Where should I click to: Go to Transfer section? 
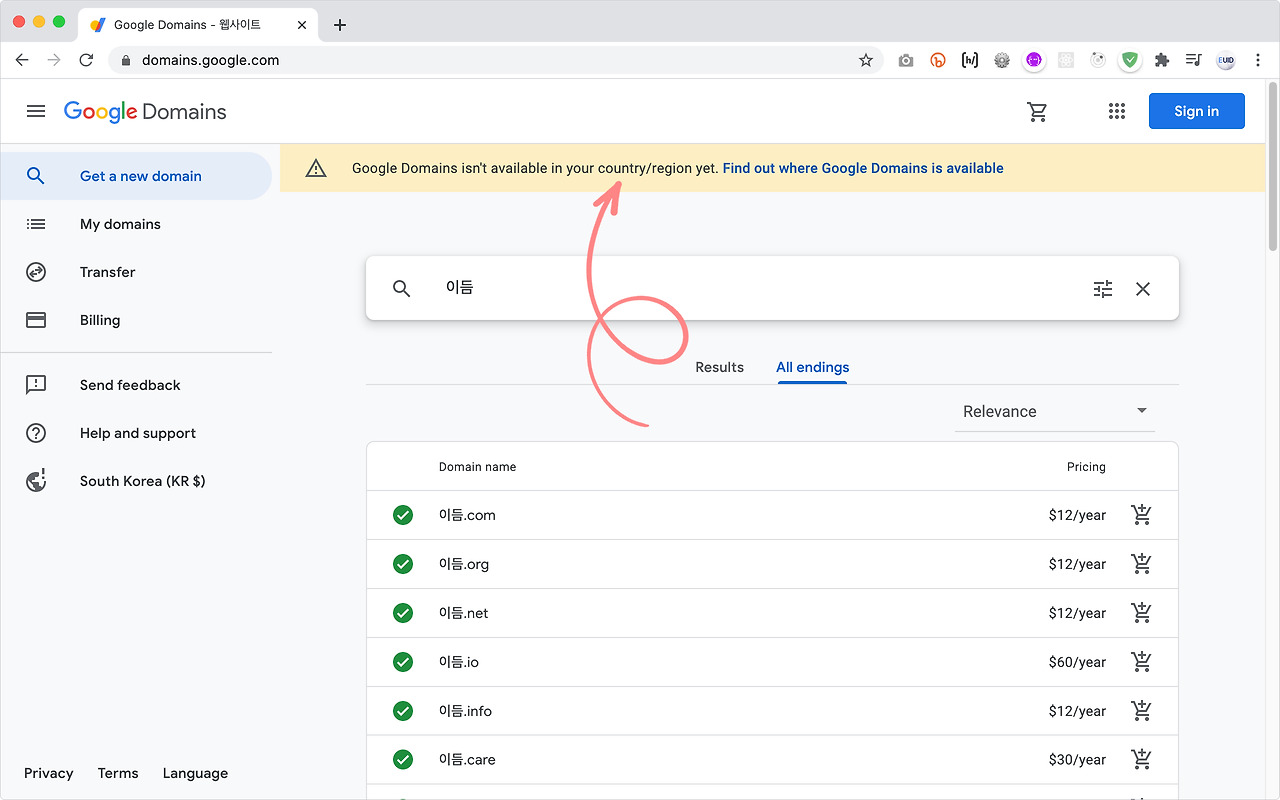[107, 272]
